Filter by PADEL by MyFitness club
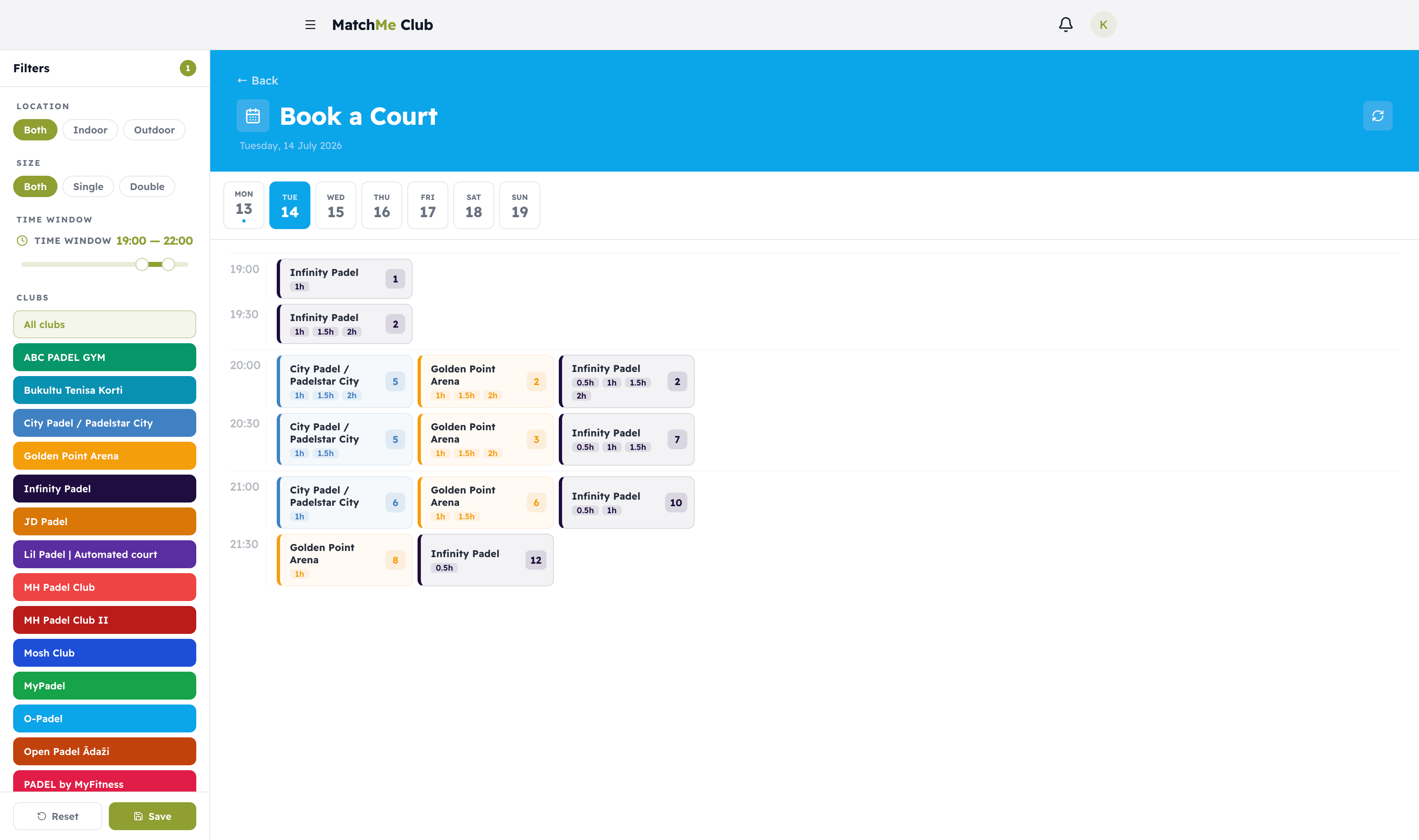 (105, 782)
